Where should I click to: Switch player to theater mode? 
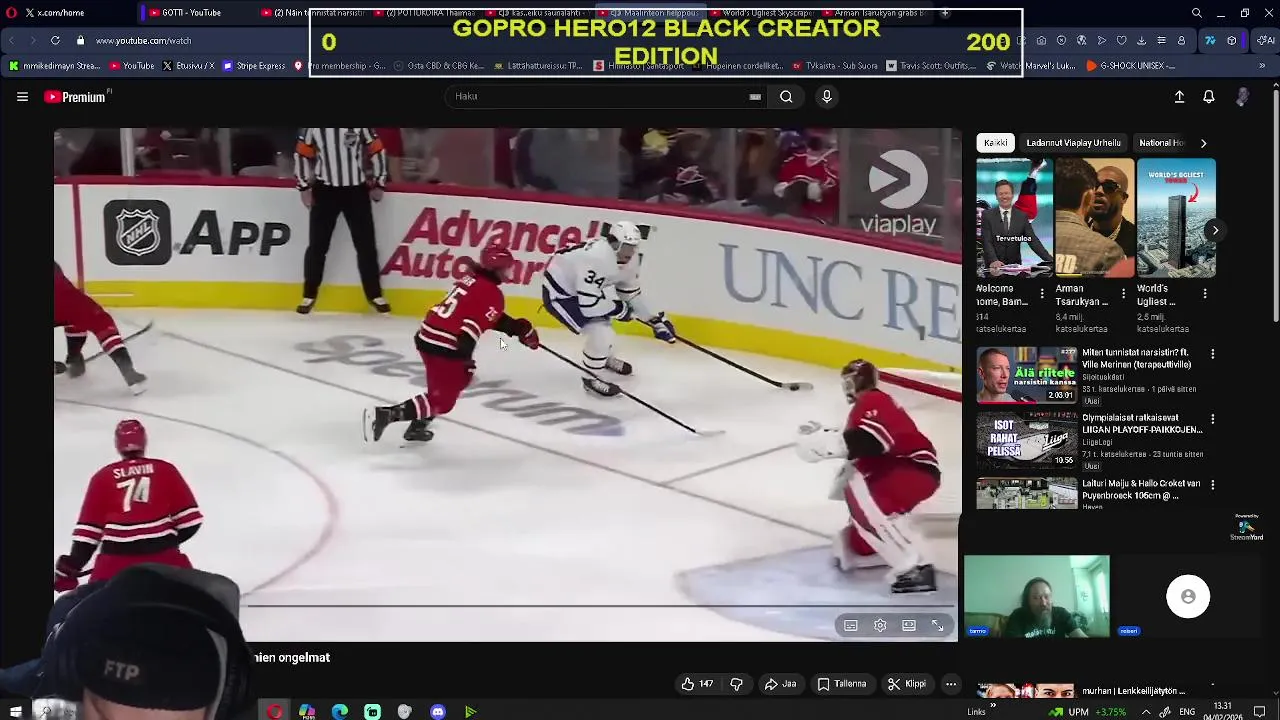pyautogui.click(x=909, y=626)
